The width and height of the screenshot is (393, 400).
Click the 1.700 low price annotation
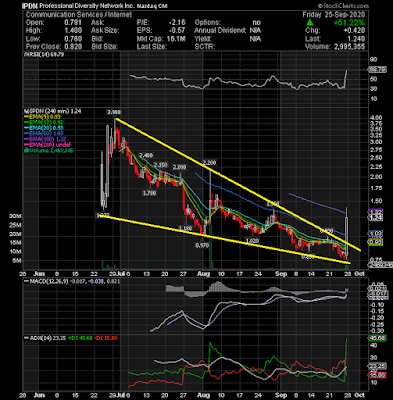pos(149,193)
